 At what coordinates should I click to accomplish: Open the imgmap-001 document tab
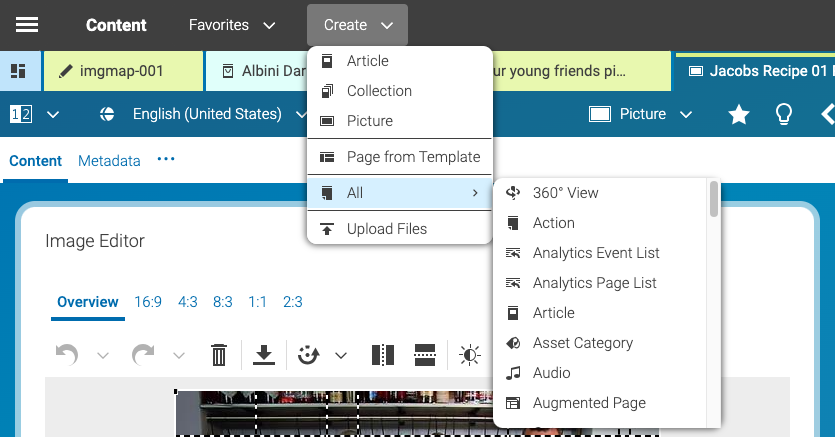[x=123, y=71]
